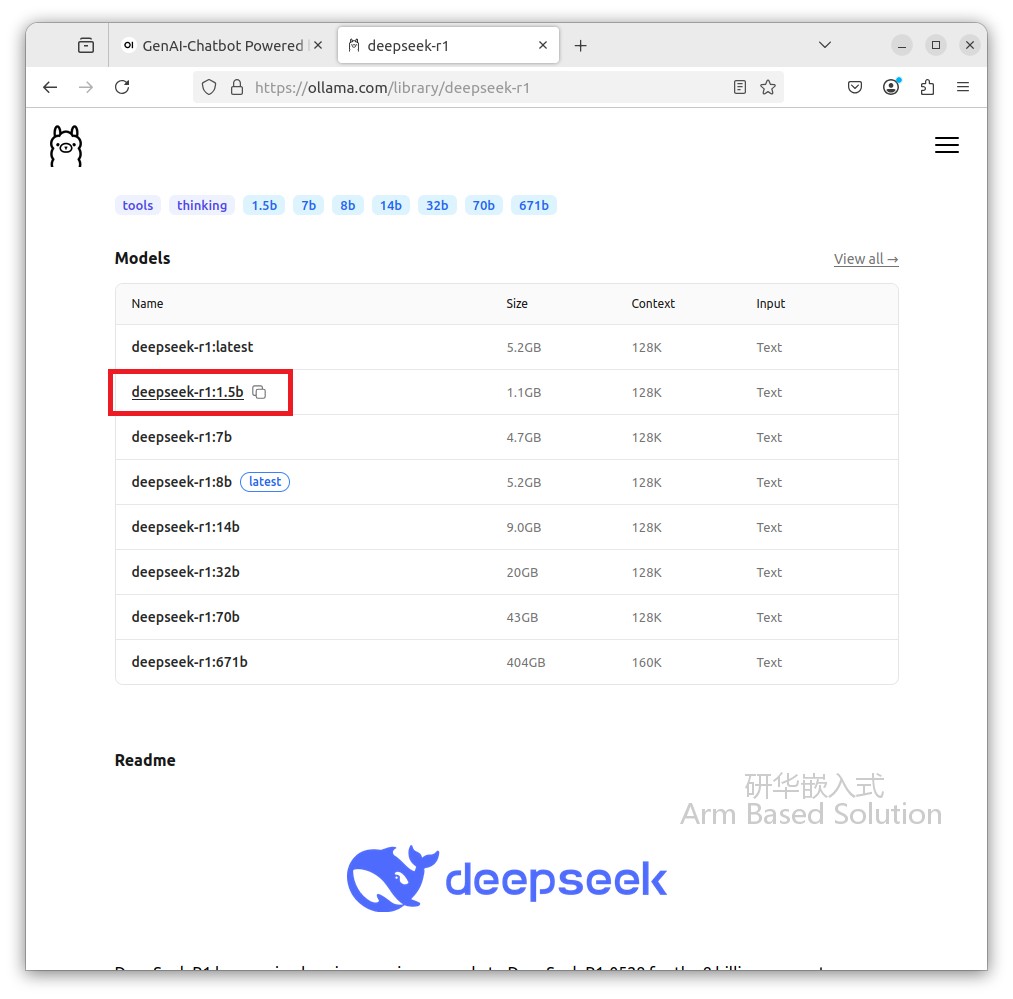Open a new browser tab
The height and width of the screenshot is (999, 1013).
tap(580, 45)
